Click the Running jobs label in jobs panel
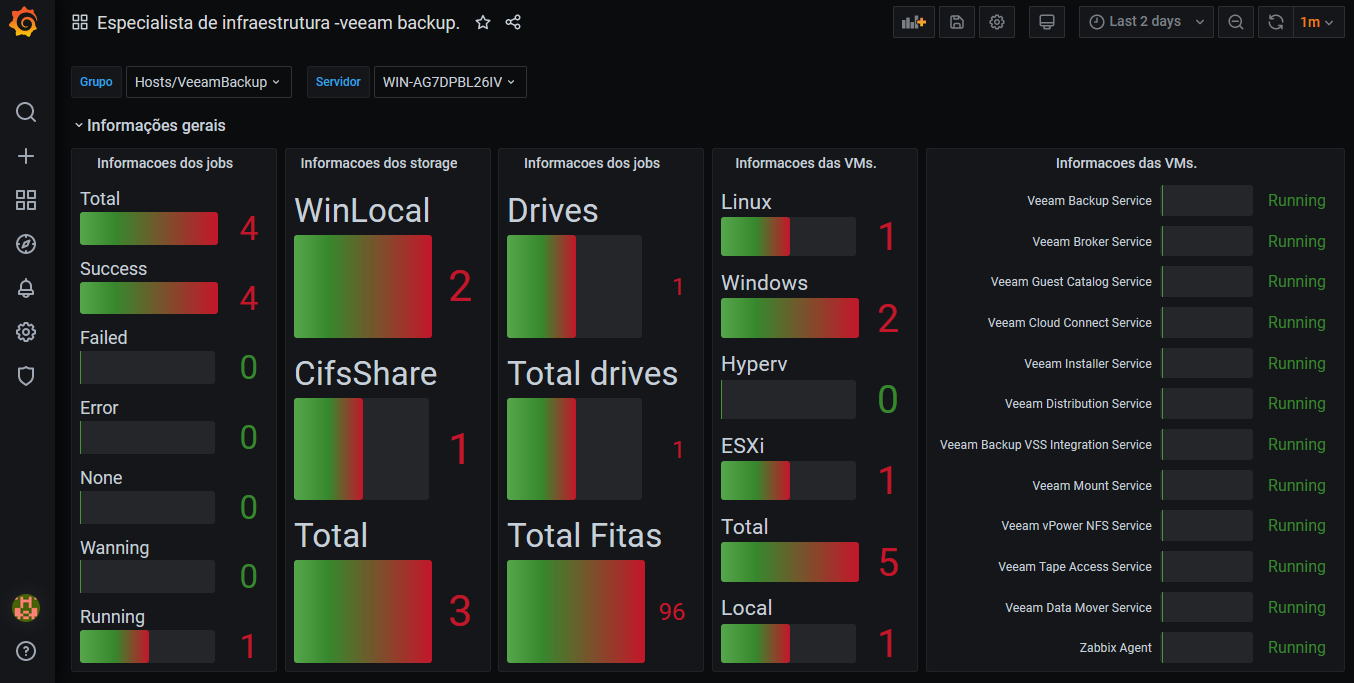Viewport: 1354px width, 683px height. tap(113, 617)
